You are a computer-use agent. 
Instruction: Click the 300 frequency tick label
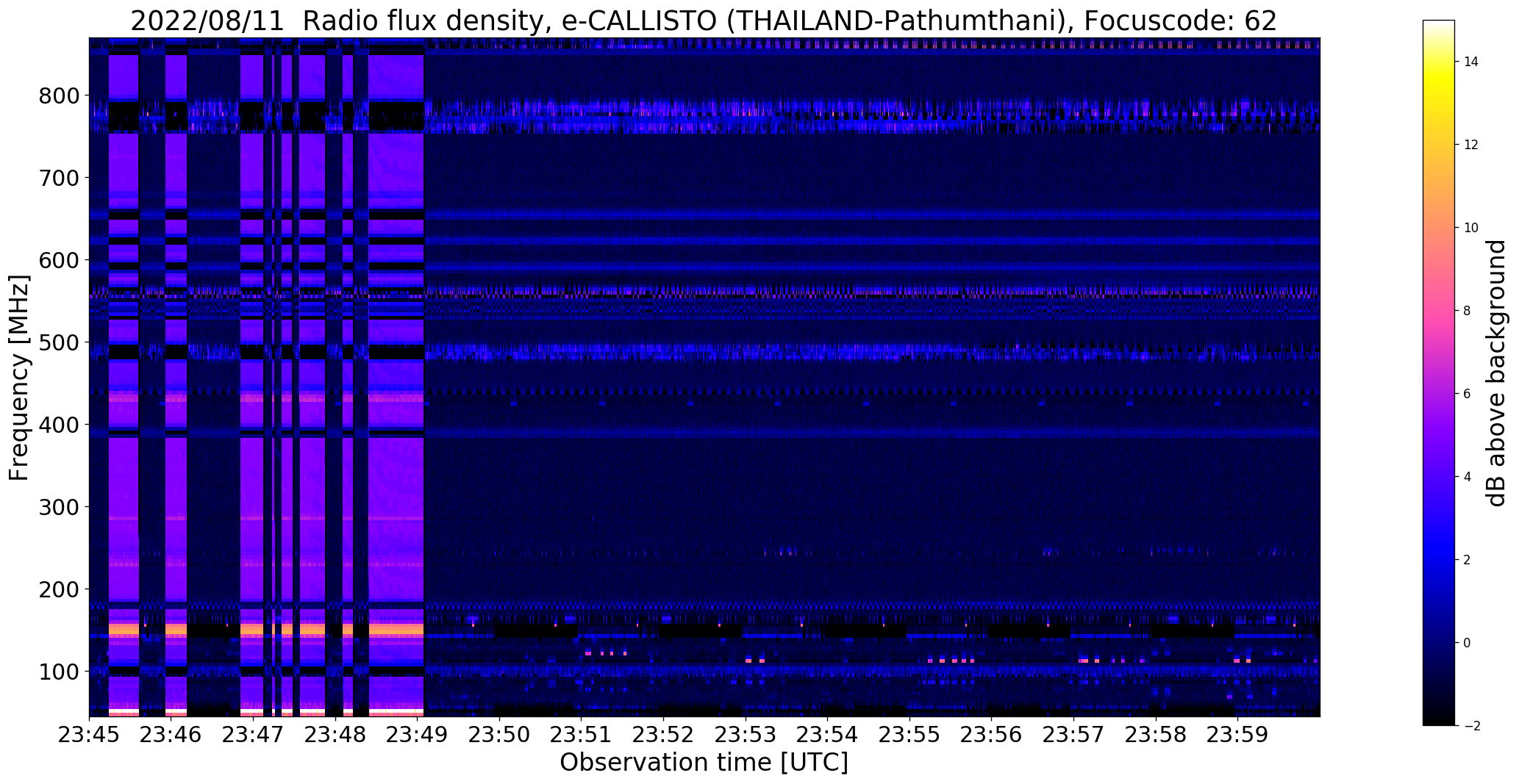59,508
